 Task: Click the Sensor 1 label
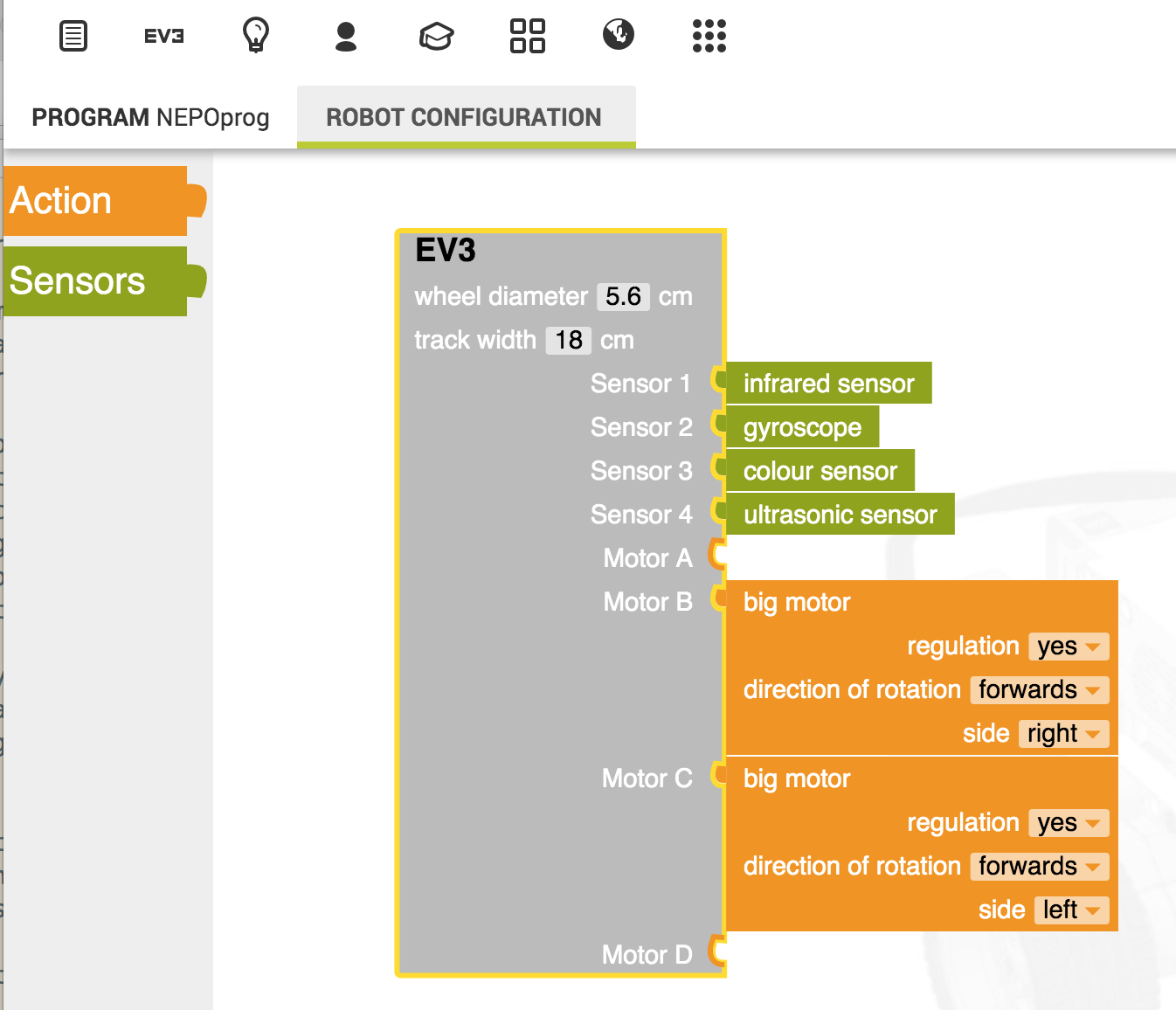pos(640,384)
